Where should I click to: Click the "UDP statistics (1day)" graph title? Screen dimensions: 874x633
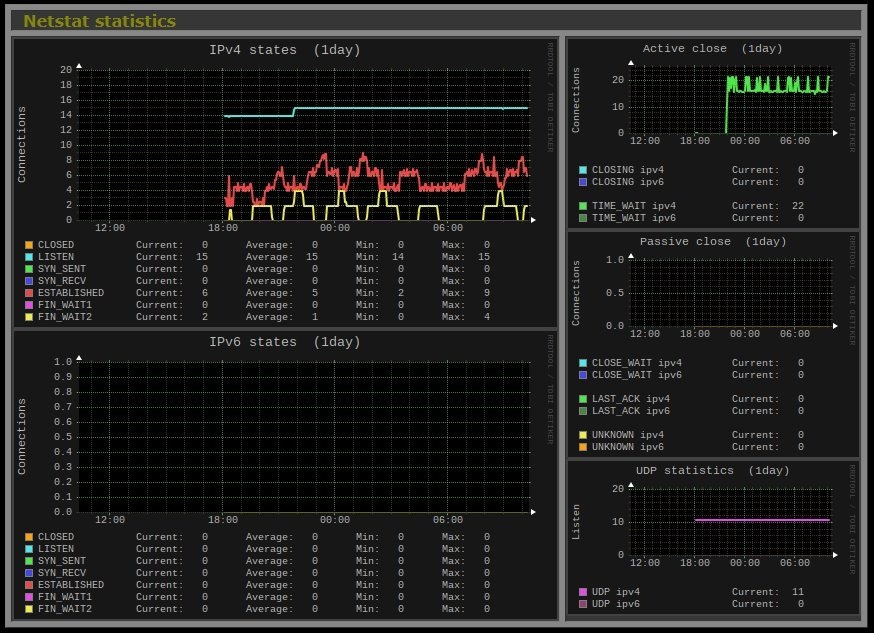point(712,471)
